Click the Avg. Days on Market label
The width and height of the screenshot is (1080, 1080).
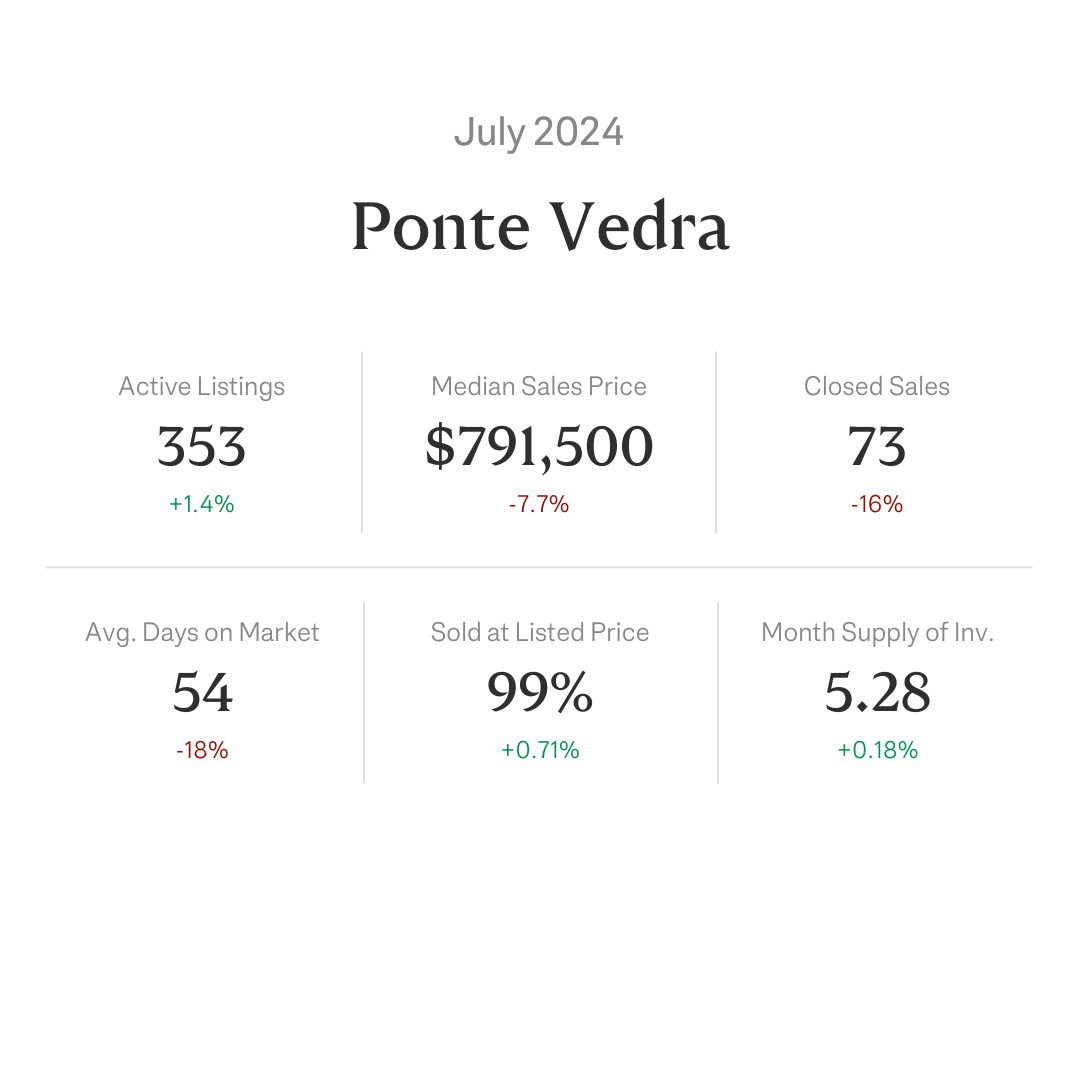[202, 633]
